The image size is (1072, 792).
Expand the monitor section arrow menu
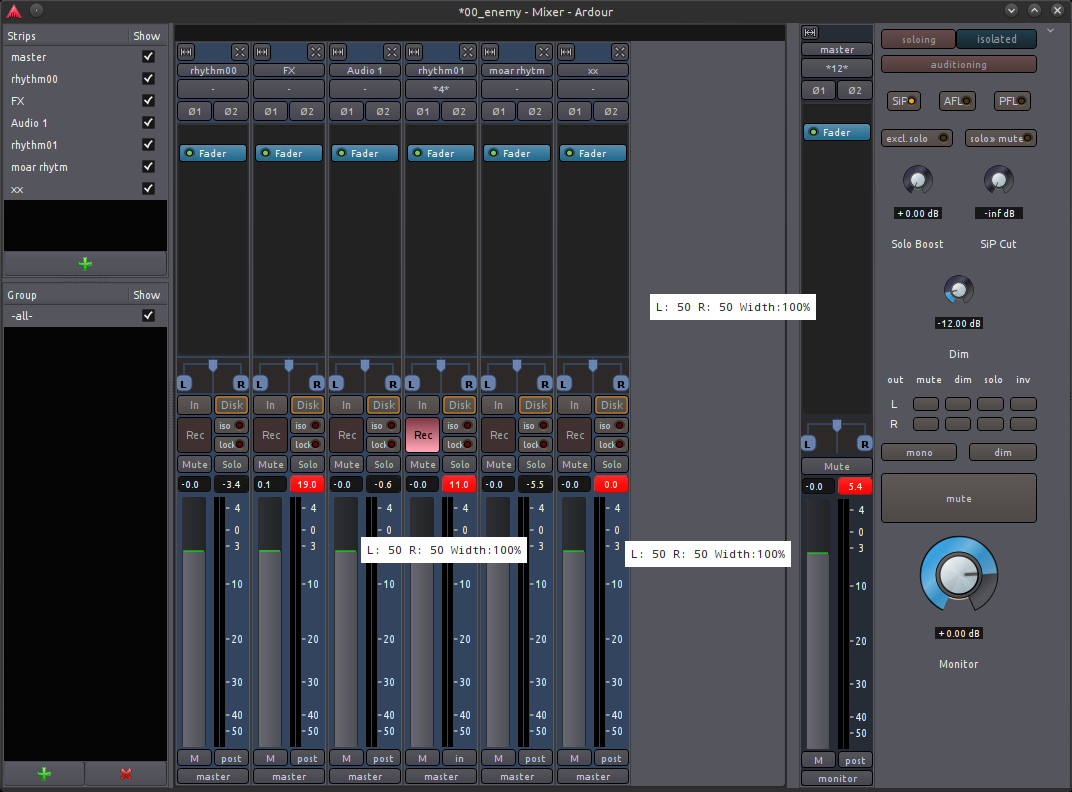click(x=1050, y=31)
